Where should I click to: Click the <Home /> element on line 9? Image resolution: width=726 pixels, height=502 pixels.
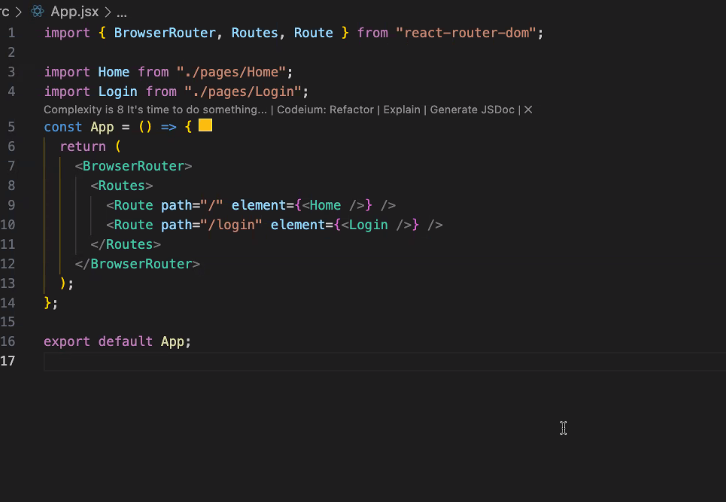tap(333, 205)
